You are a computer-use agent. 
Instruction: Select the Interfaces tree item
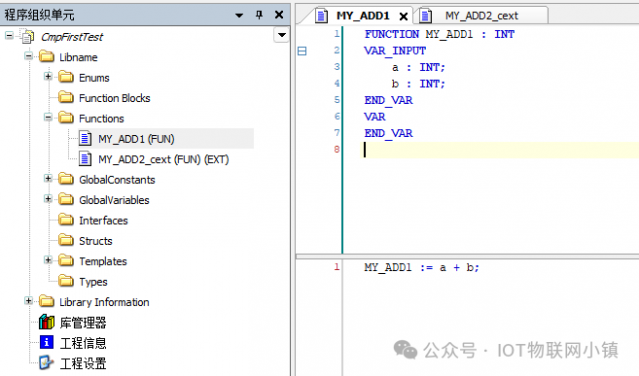(104, 220)
